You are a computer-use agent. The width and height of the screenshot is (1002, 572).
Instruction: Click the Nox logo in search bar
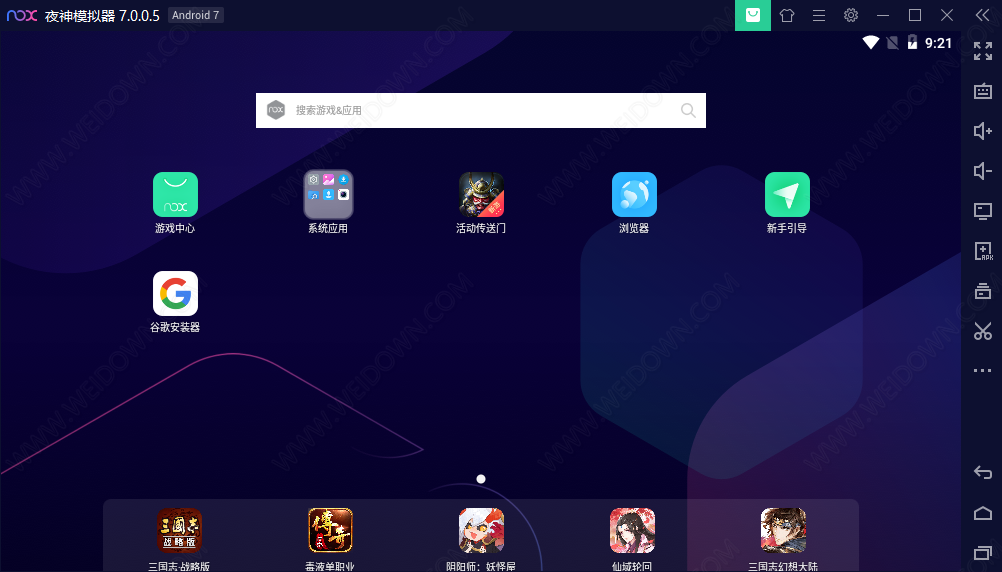275,110
